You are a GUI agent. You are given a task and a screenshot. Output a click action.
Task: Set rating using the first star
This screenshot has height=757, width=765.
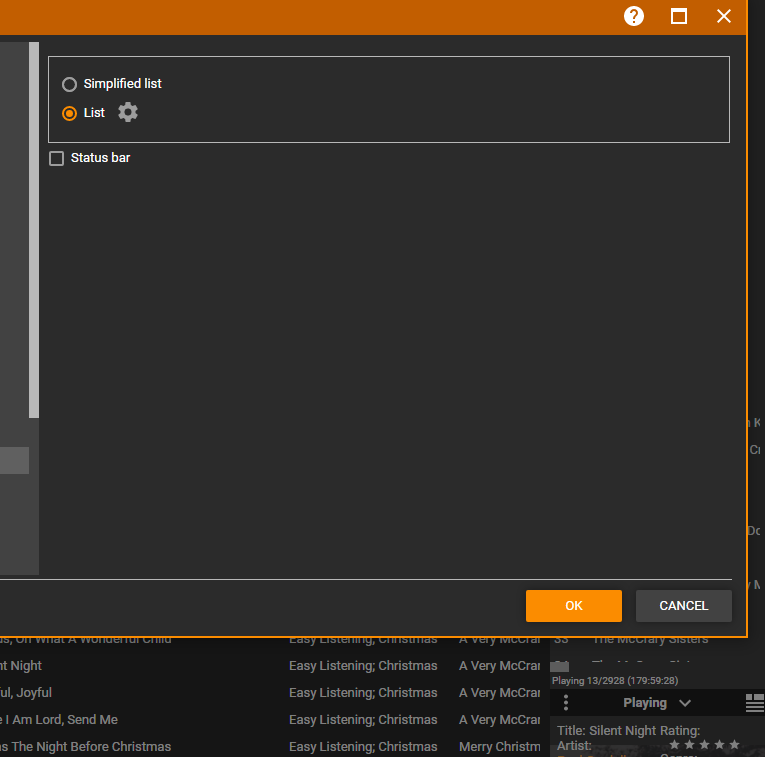click(674, 745)
